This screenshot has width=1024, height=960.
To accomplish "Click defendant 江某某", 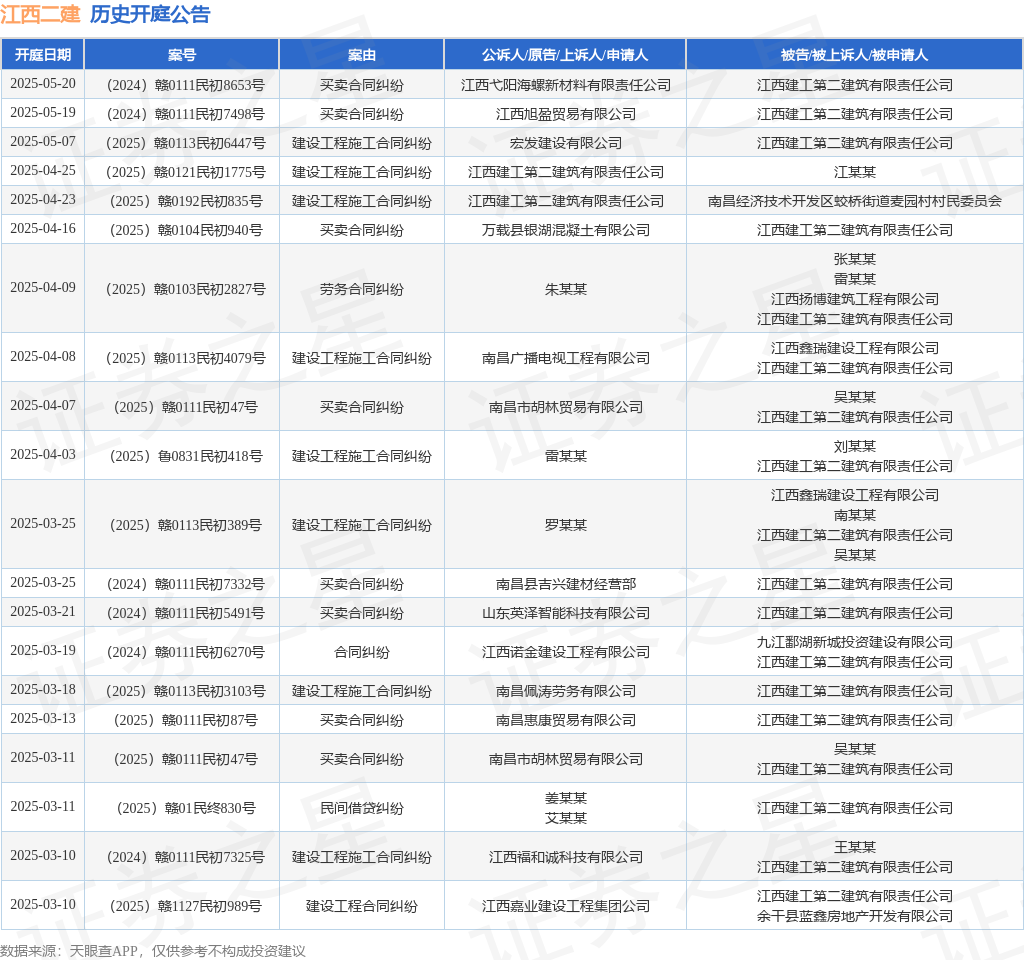I will (854, 172).
